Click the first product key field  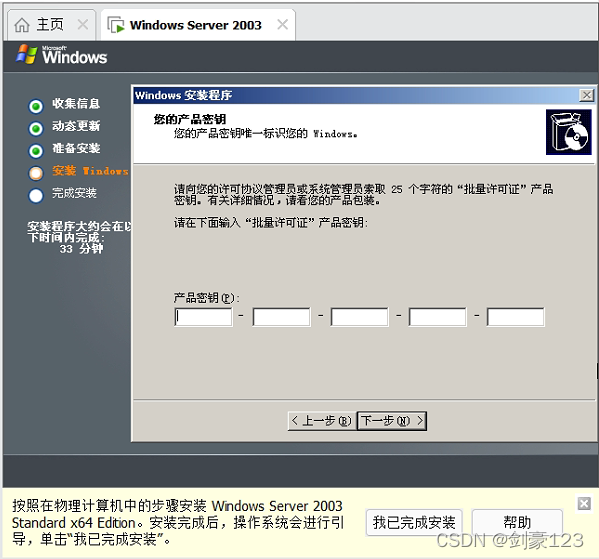[203, 317]
